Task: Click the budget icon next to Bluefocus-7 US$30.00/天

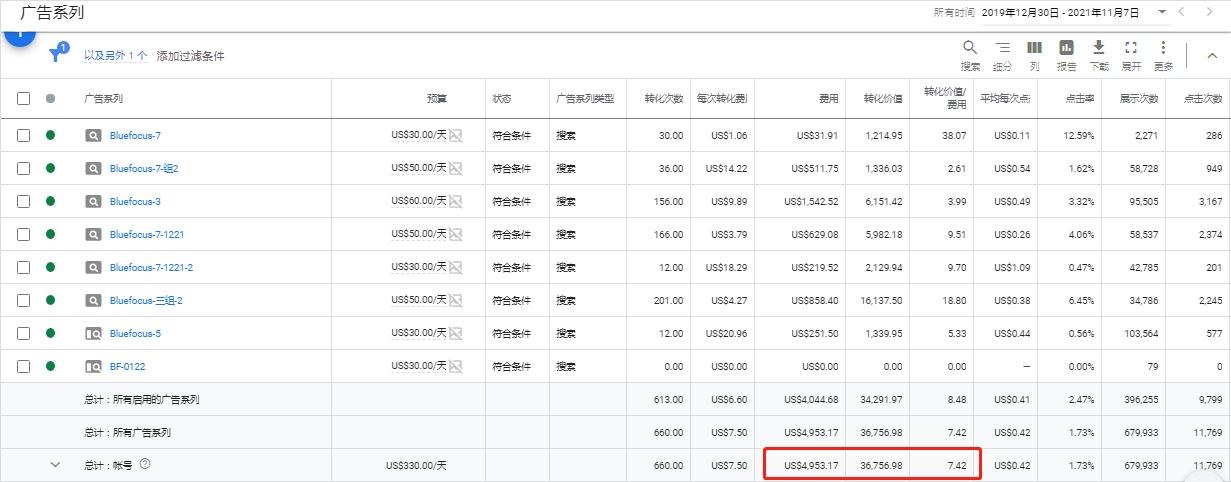Action: pos(456,135)
